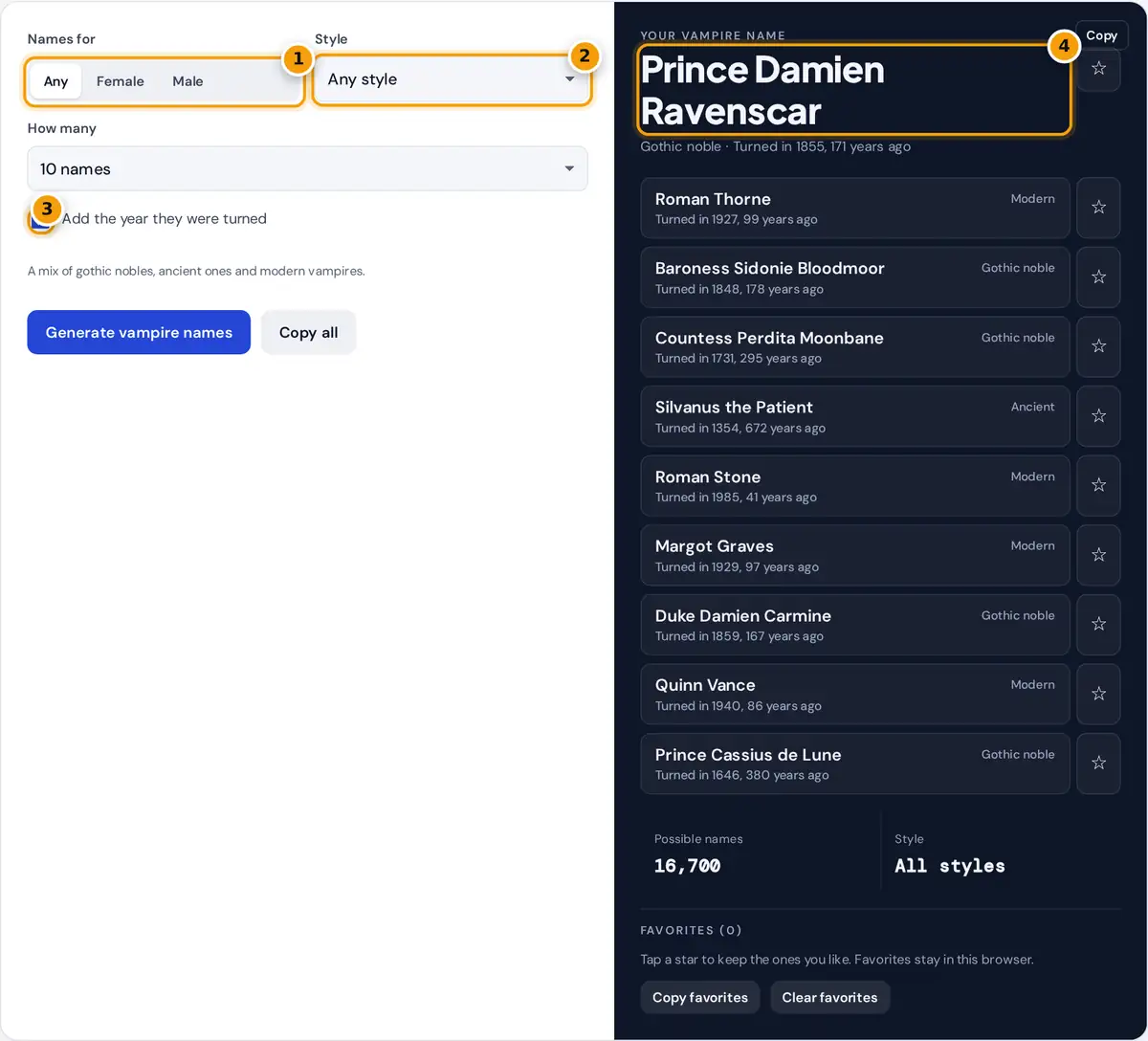The image size is (1148, 1041).
Task: Favorite Prince Cassius de Lune
Action: pos(1098,763)
